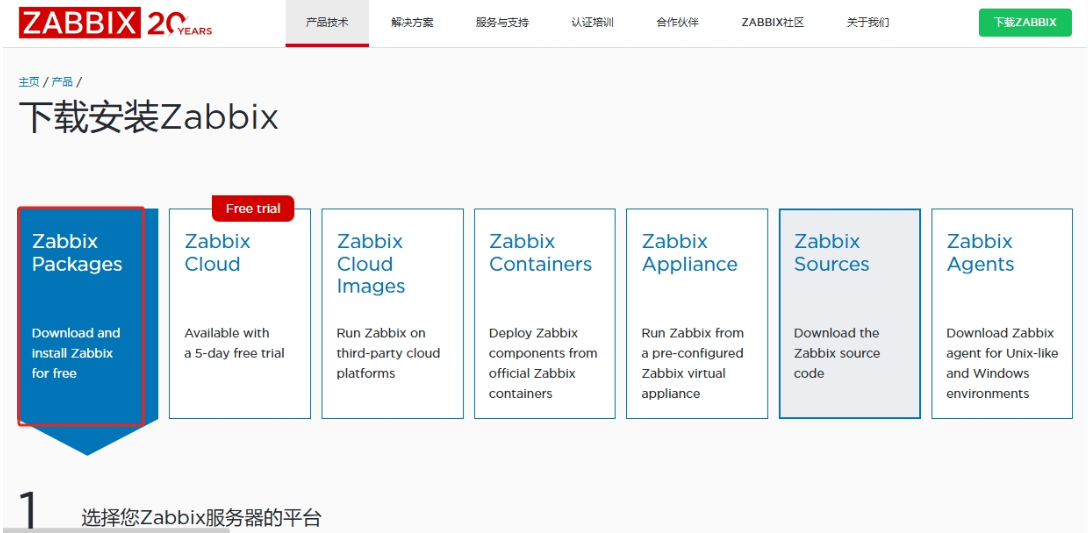Open the 服务与支持 menu
The height and width of the screenshot is (533, 1088).
pyautogui.click(x=502, y=23)
